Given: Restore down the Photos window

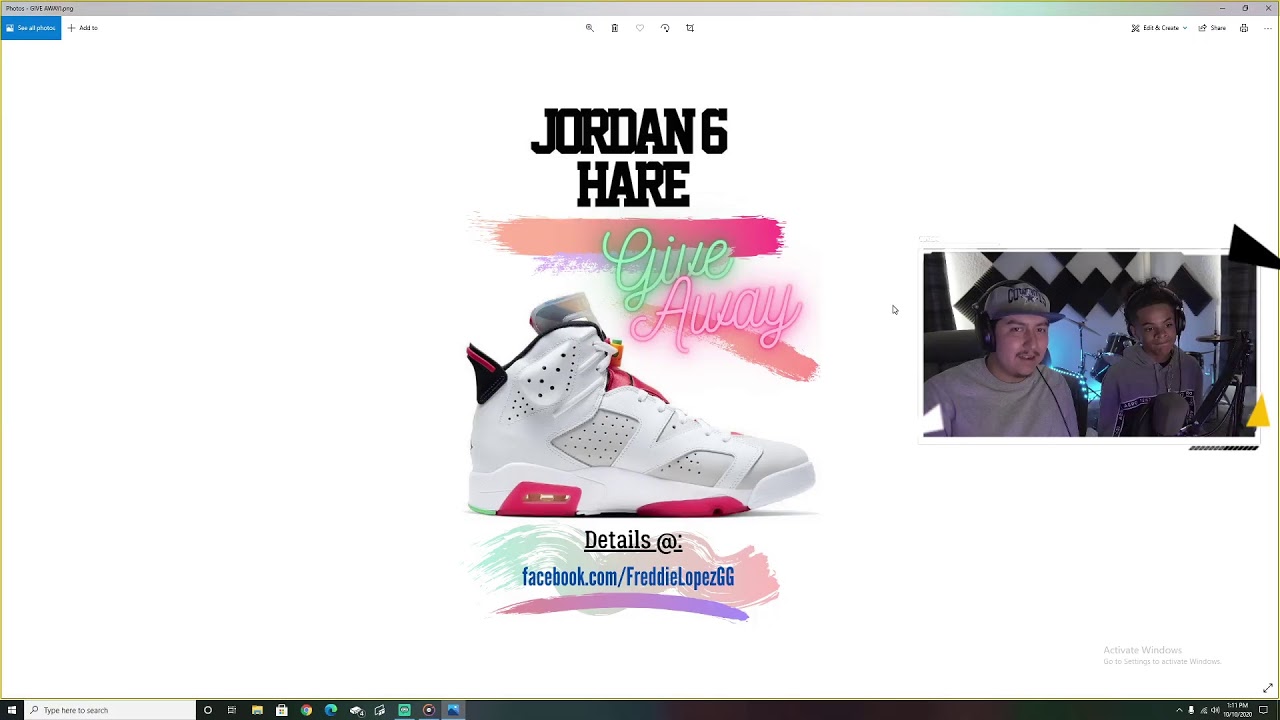Looking at the screenshot, I should (1245, 8).
